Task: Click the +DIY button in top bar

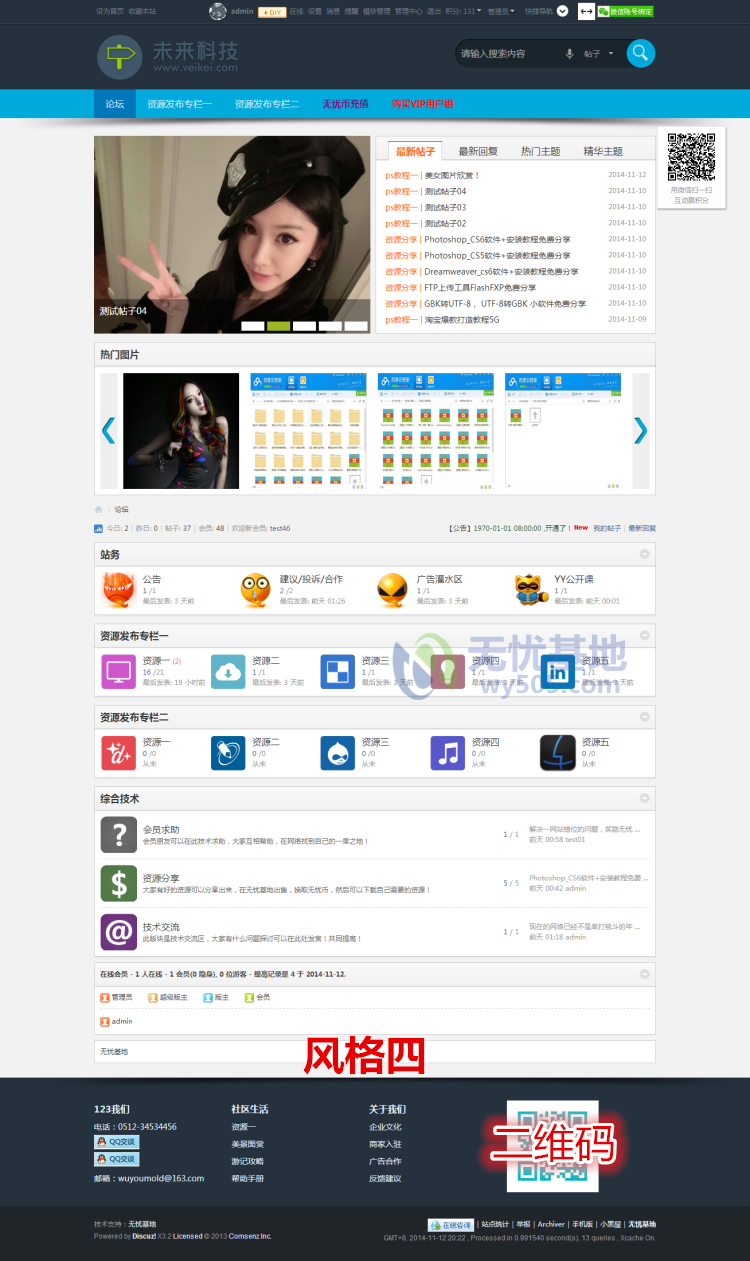Action: [x=271, y=11]
